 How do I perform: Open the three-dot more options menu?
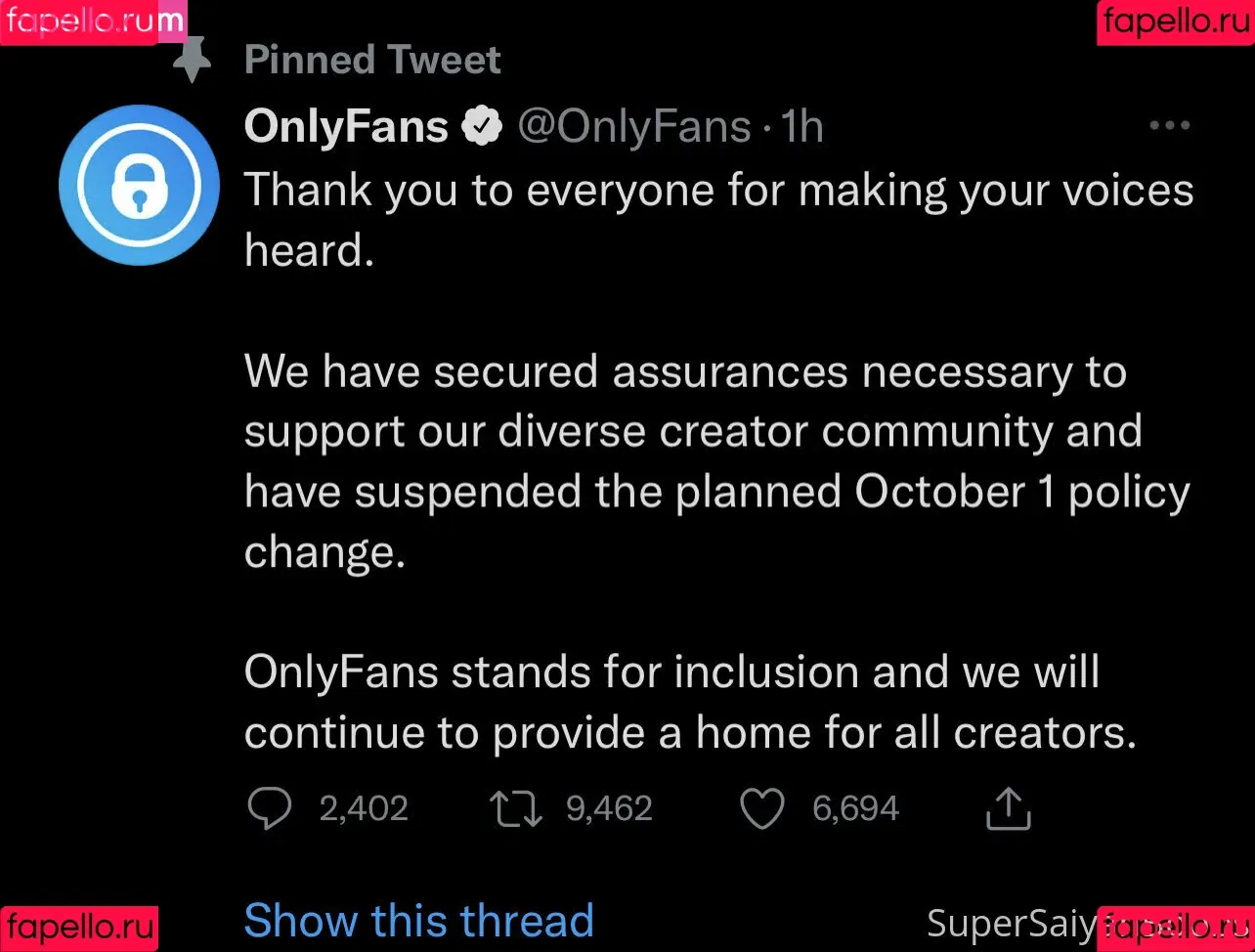click(x=1169, y=126)
